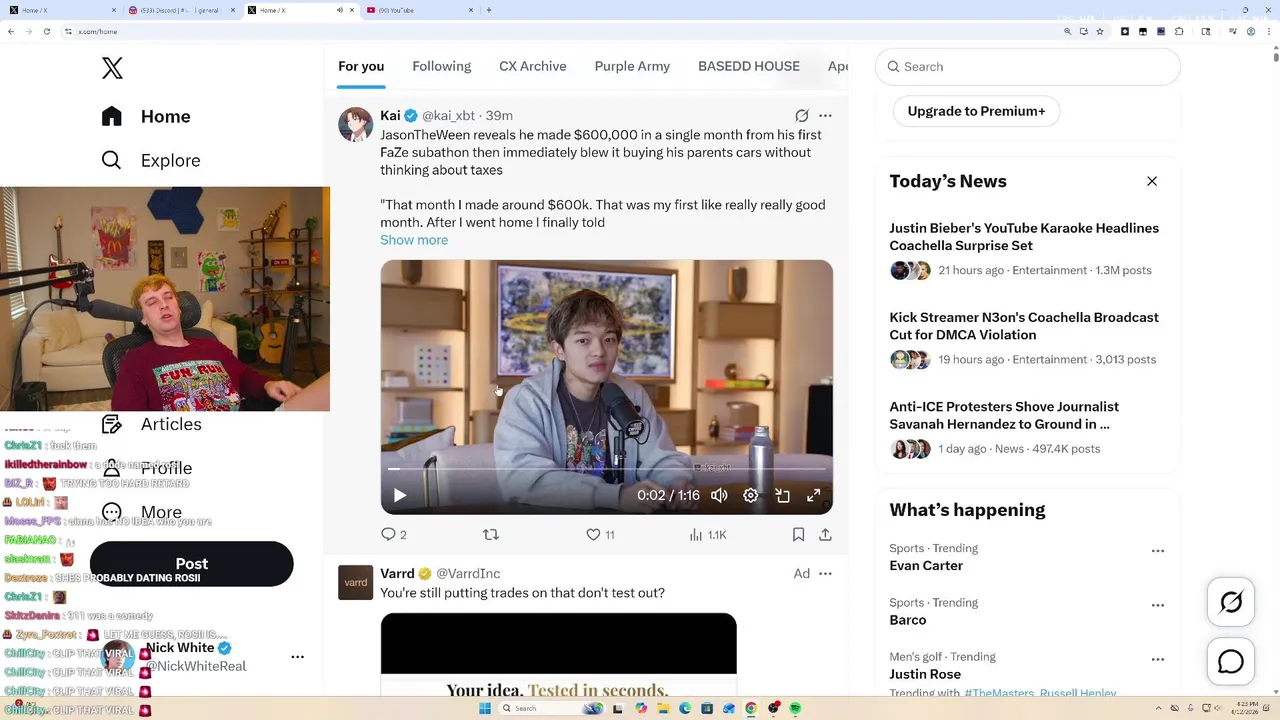
Task: Go back in Chrome browser
Action: tap(11, 31)
